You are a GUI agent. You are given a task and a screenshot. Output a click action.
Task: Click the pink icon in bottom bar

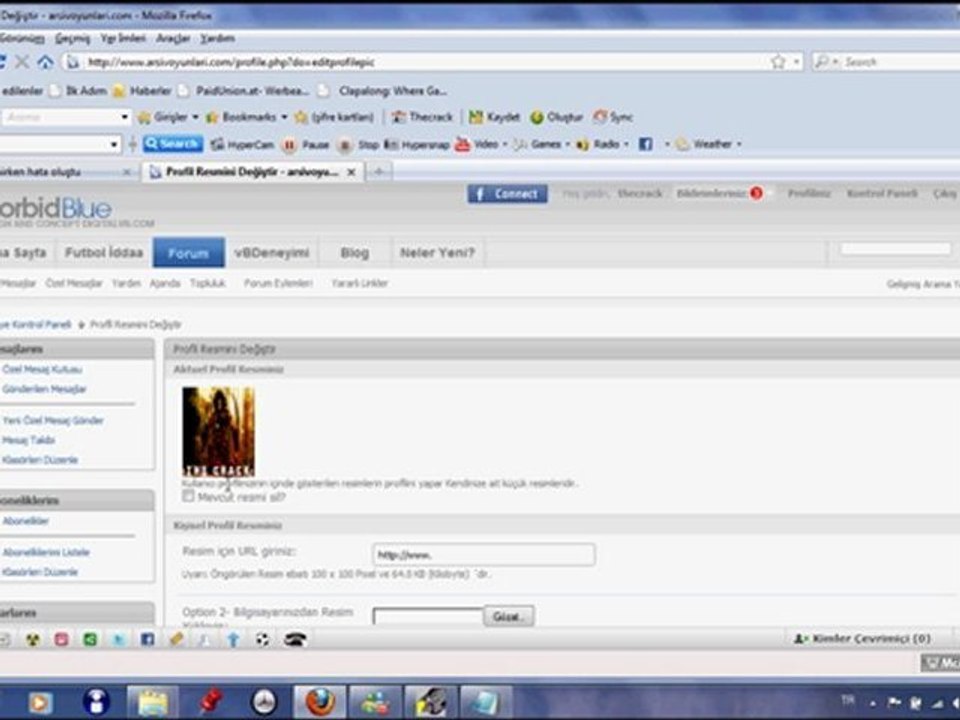(x=61, y=640)
